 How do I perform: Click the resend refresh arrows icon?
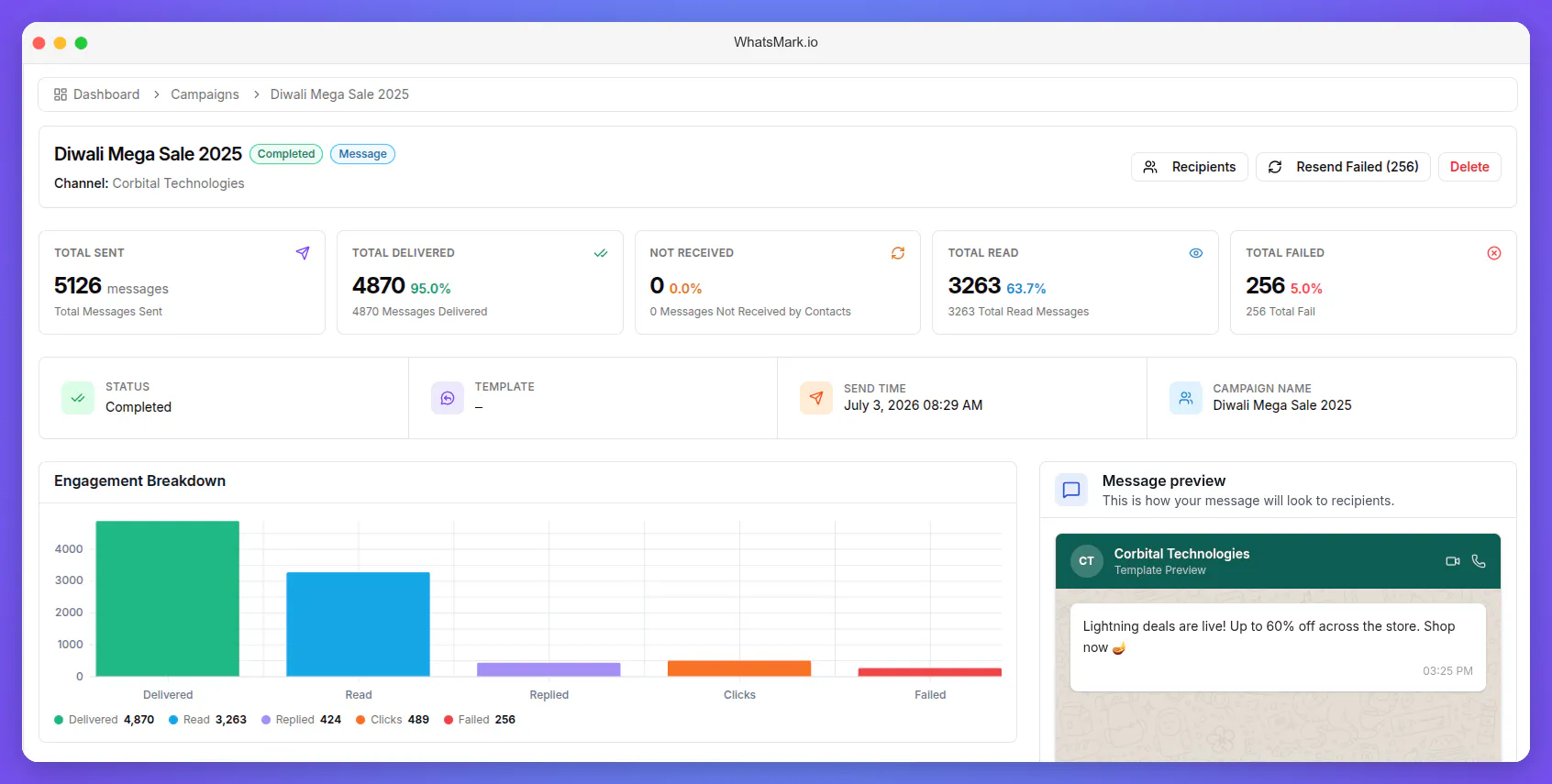click(1275, 167)
